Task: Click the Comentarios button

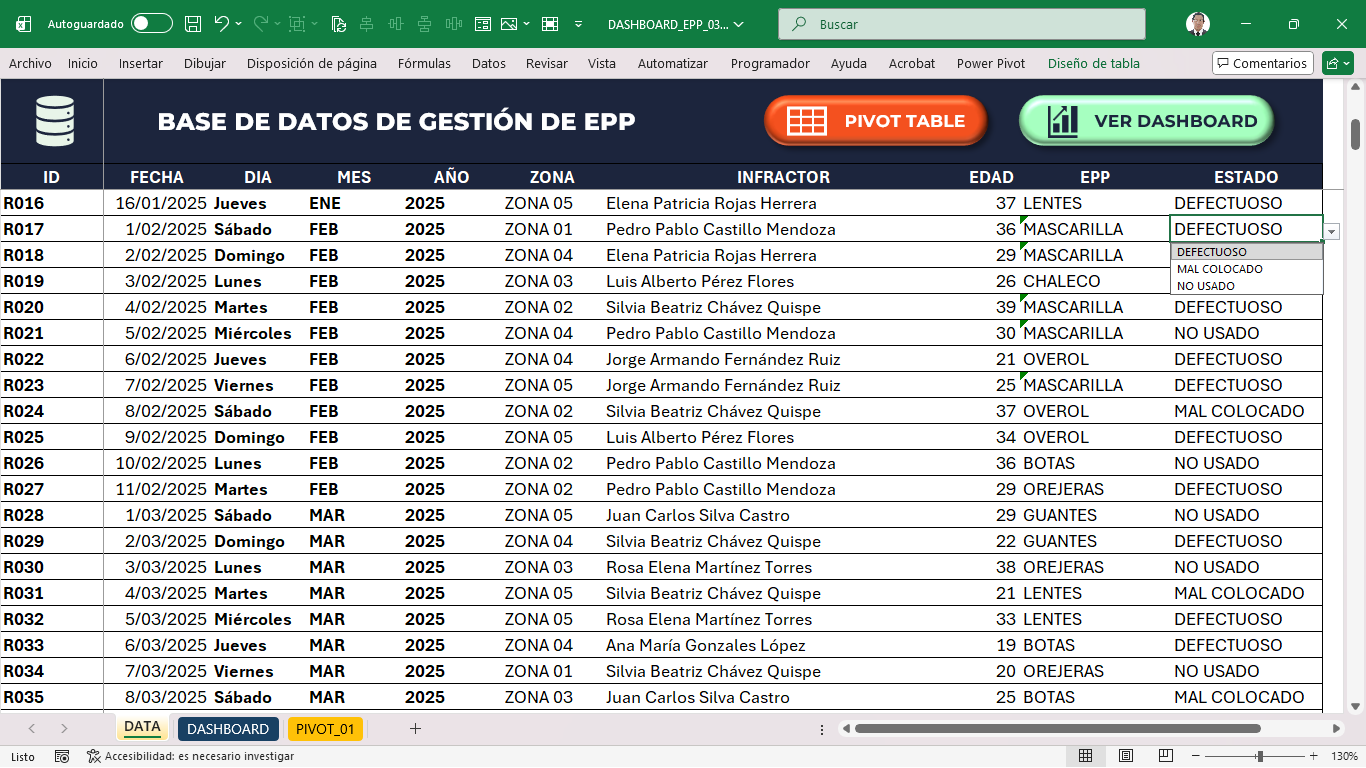Action: click(x=1262, y=63)
